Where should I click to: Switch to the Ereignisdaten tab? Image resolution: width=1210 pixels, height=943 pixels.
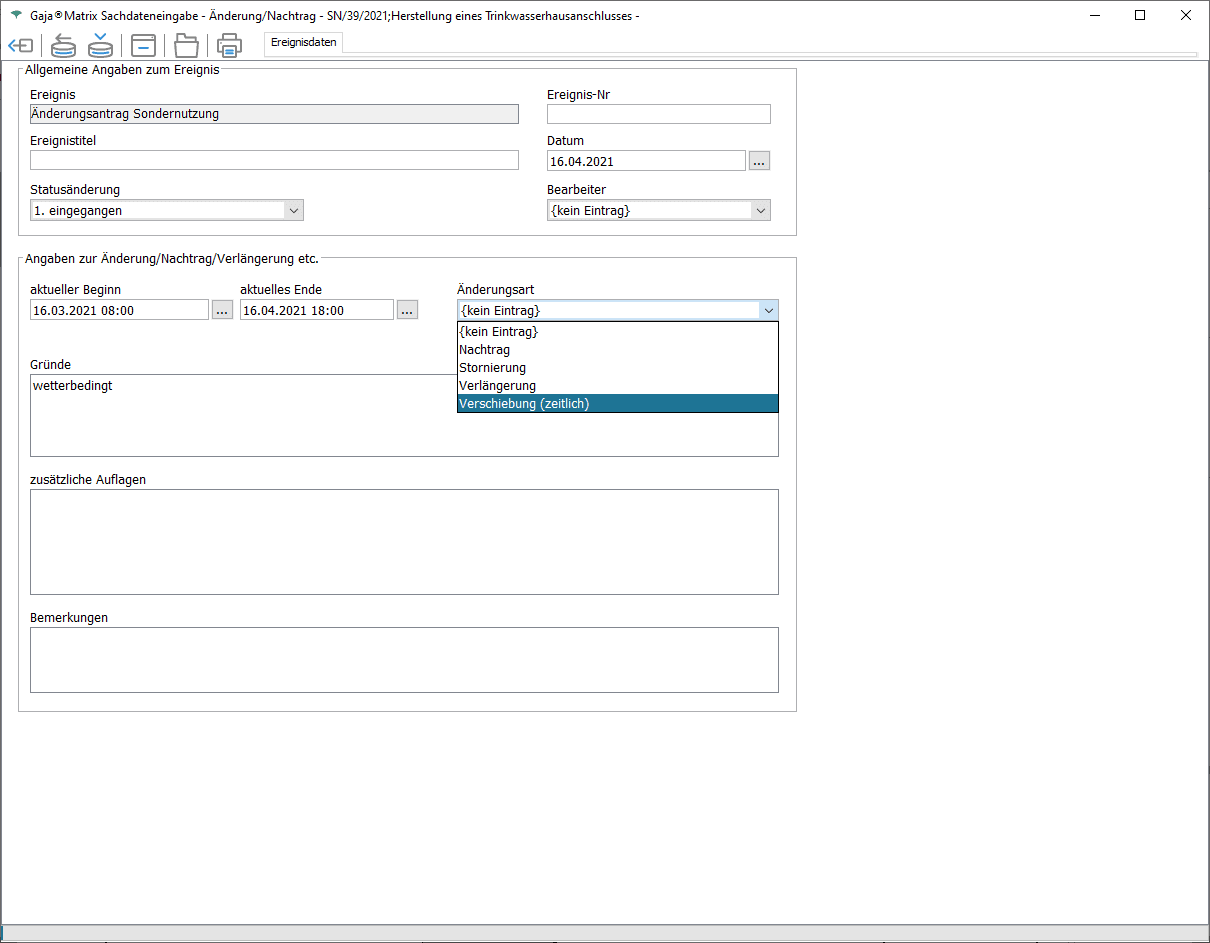[x=304, y=43]
